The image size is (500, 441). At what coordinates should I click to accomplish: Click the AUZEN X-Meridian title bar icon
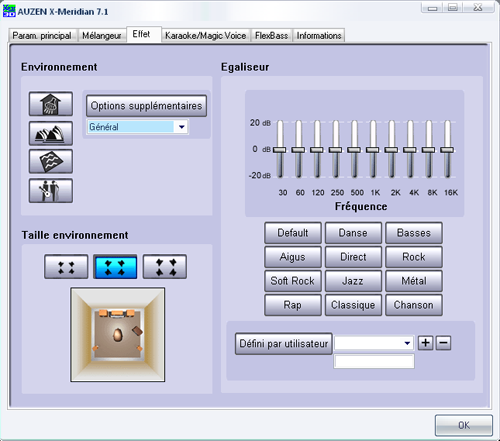click(x=9, y=11)
